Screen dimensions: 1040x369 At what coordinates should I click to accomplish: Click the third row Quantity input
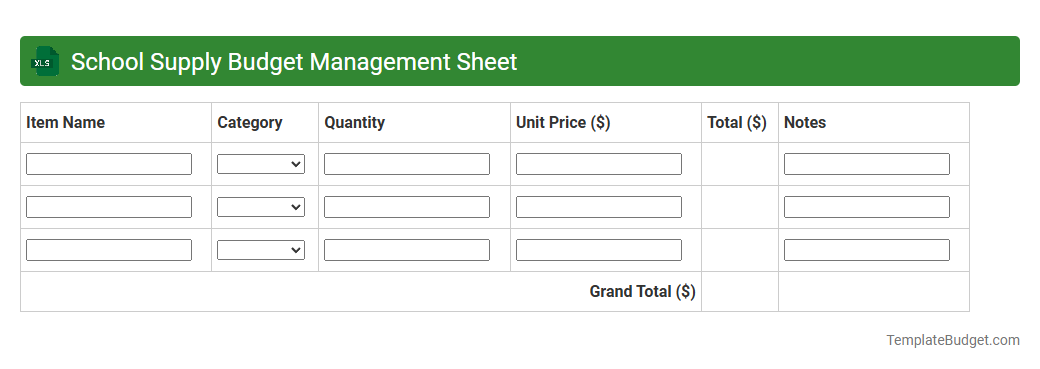pos(407,250)
